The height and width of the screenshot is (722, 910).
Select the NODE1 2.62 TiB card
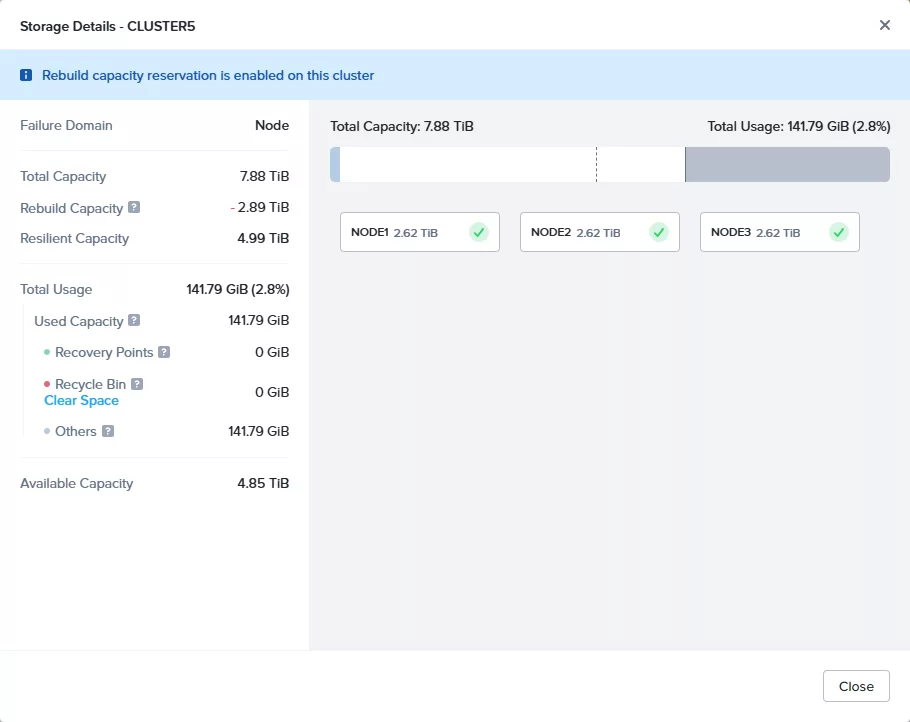[x=419, y=232]
